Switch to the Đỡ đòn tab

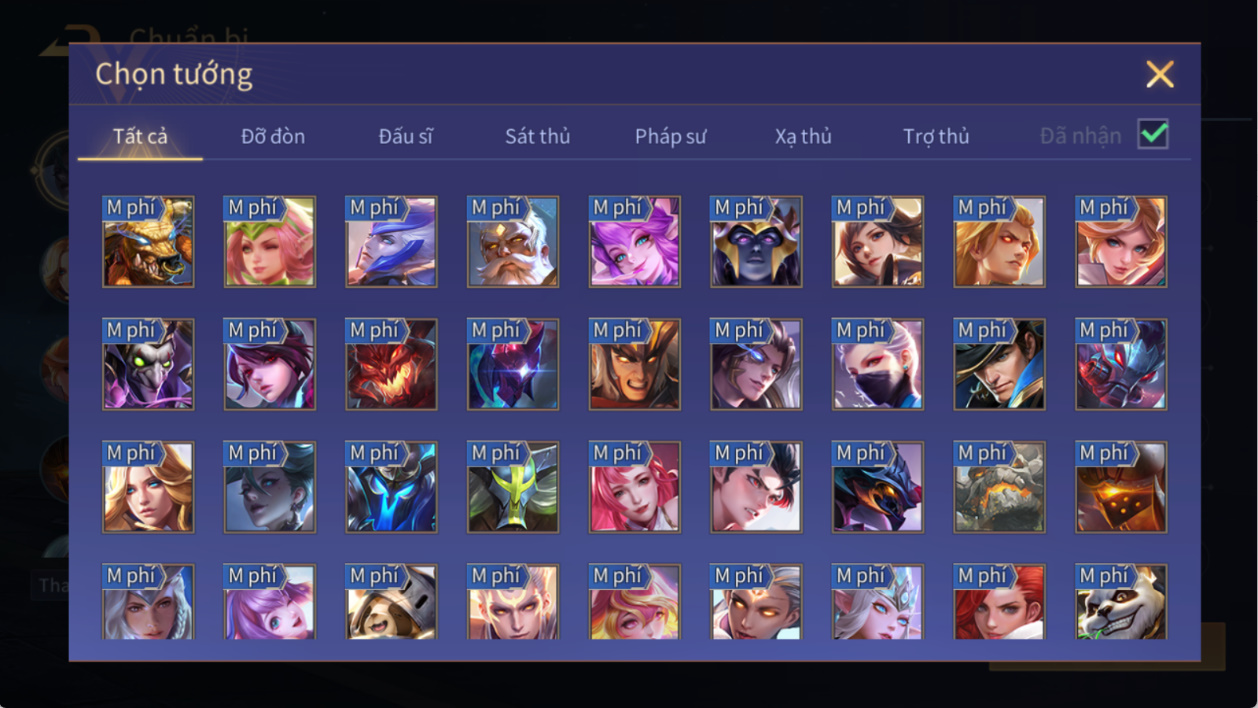pos(273,136)
